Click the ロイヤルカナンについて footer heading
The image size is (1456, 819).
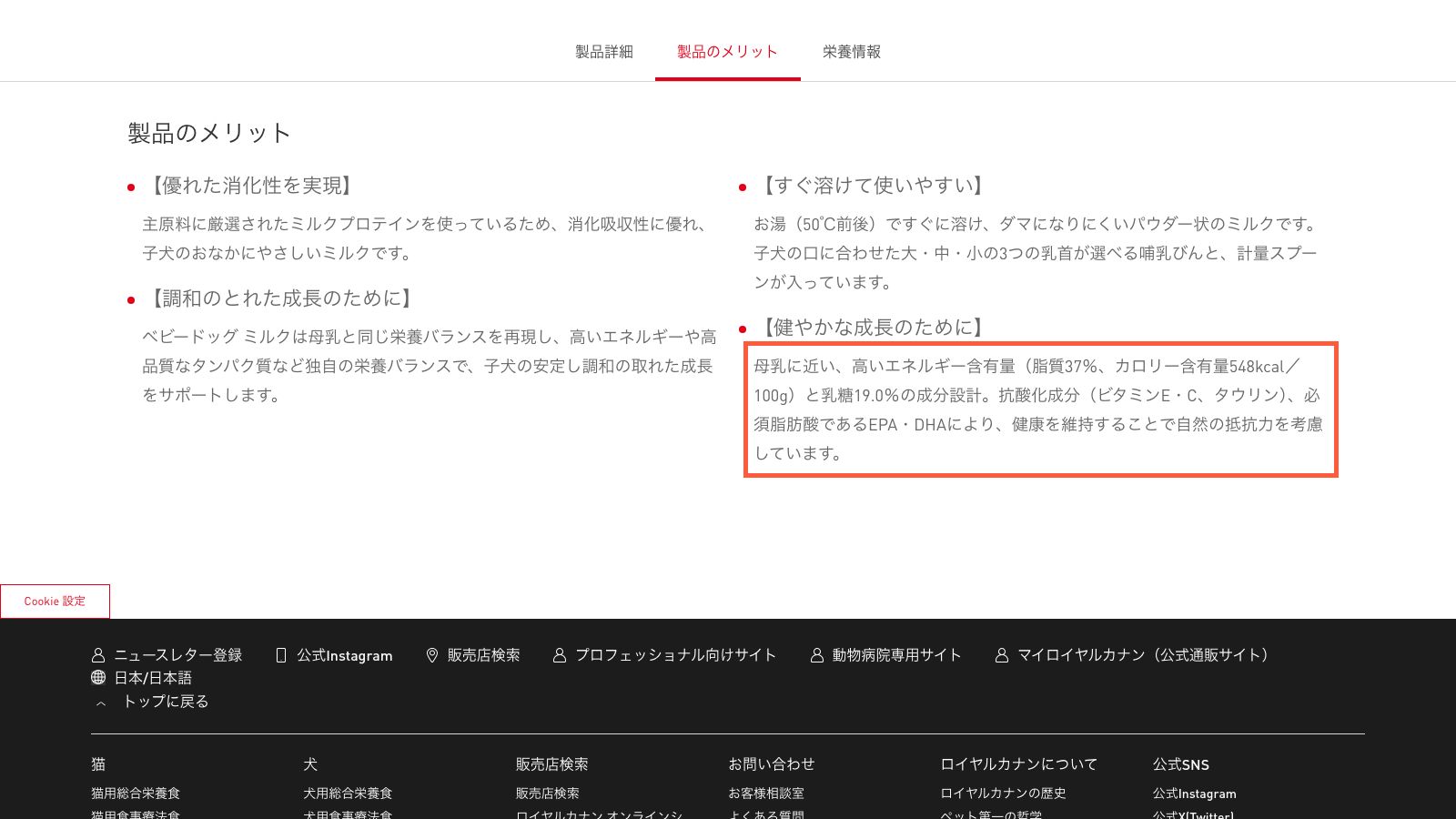pyautogui.click(x=1018, y=764)
